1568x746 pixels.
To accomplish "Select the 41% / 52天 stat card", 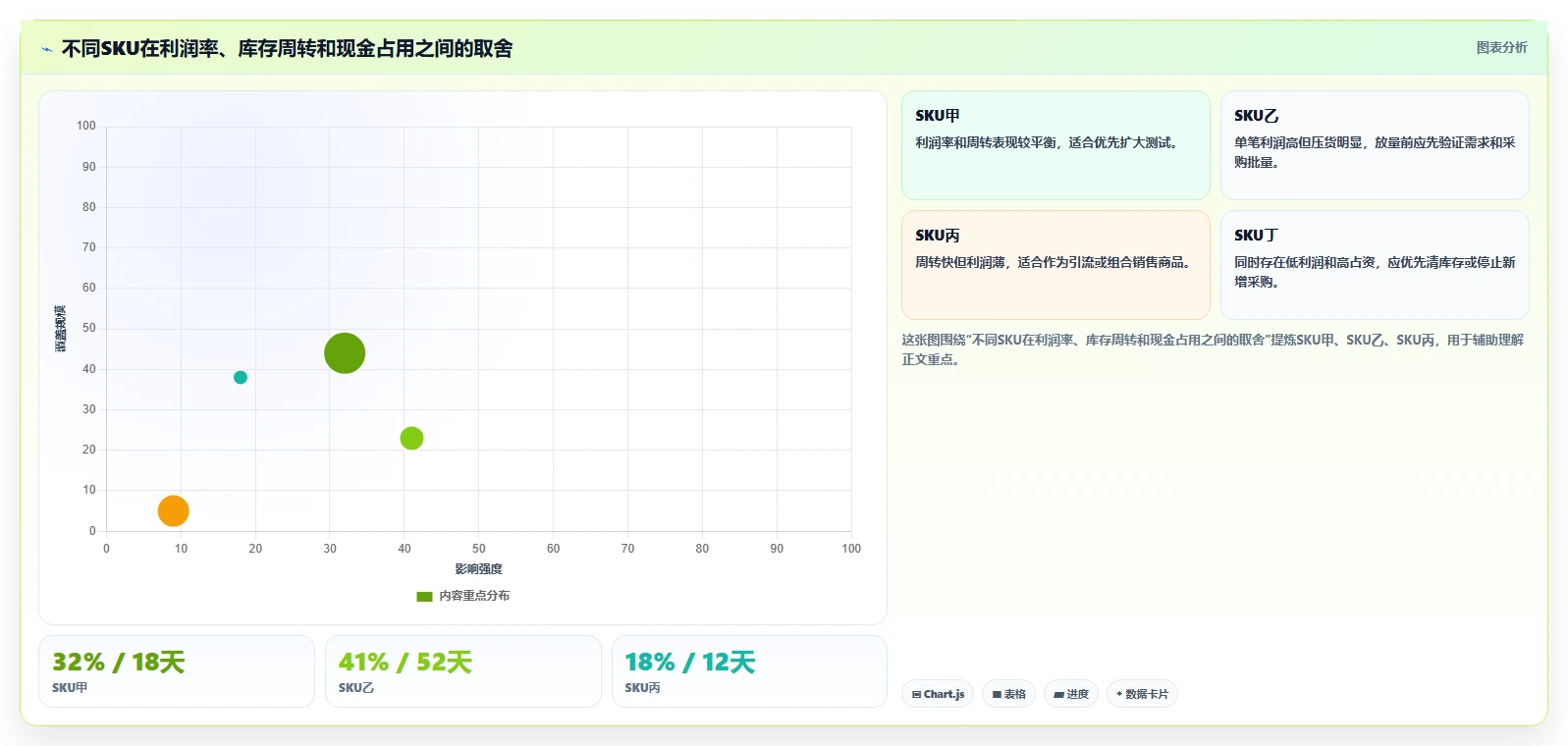I will click(x=463, y=671).
